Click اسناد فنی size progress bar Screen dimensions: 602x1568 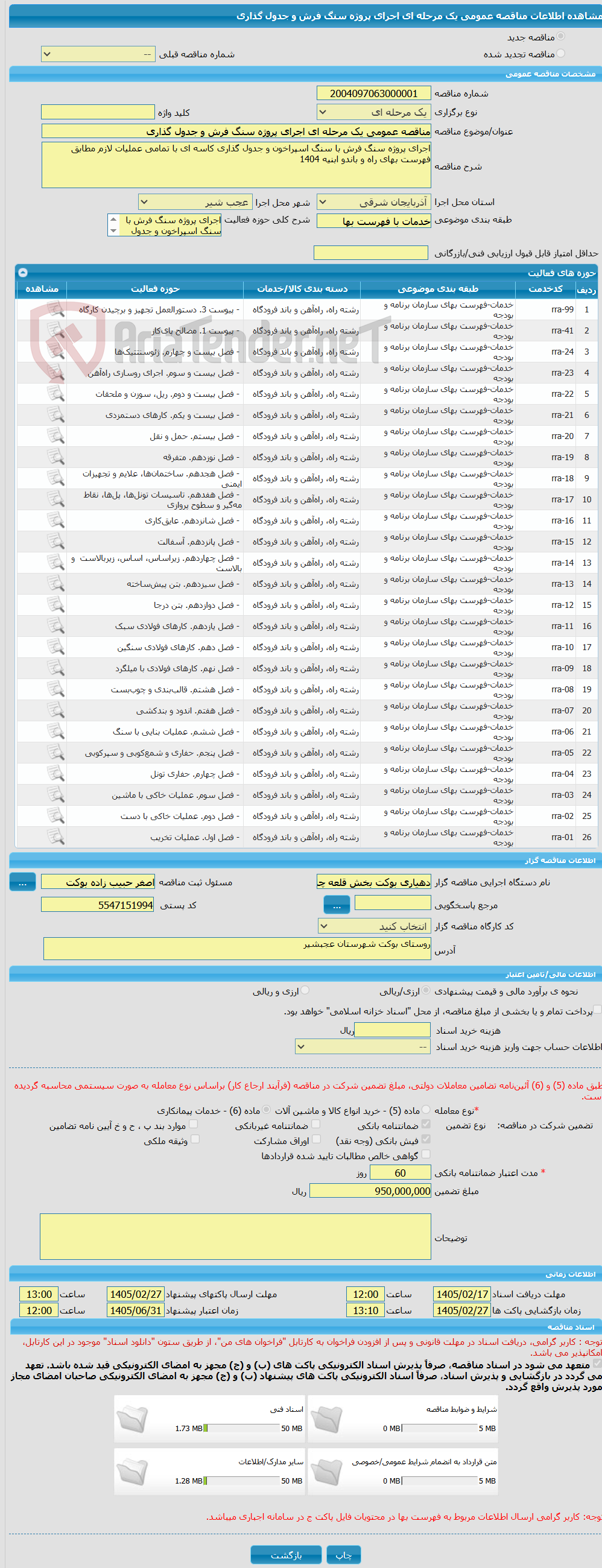(x=242, y=1428)
